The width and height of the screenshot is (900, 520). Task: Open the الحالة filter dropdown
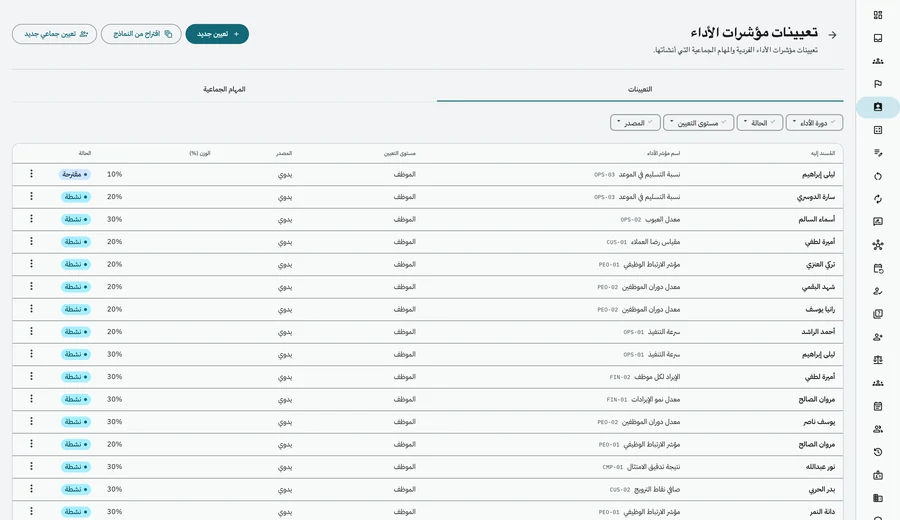pyautogui.click(x=759, y=123)
